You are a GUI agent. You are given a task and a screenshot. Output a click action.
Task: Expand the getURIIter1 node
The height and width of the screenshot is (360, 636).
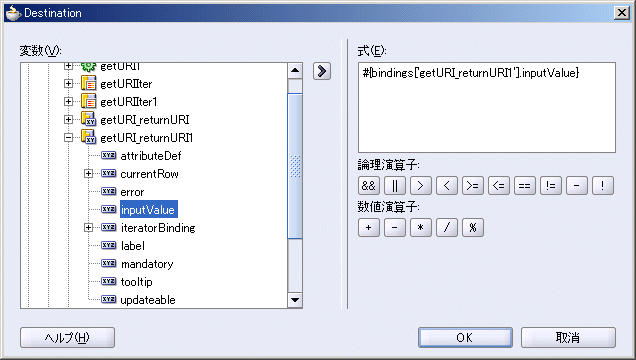click(x=68, y=101)
